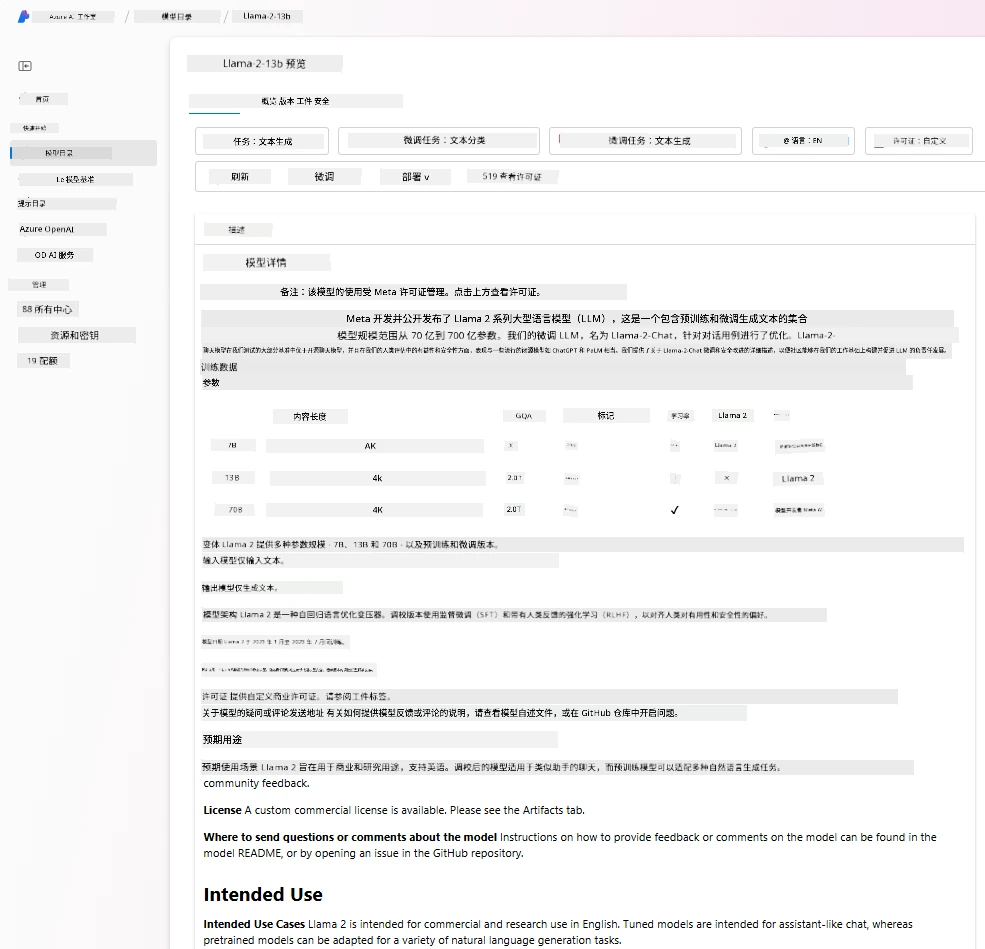This screenshot has height=949, width=985.
Task: Click Llama 2 cell in the 13B row
Action: pos(798,479)
